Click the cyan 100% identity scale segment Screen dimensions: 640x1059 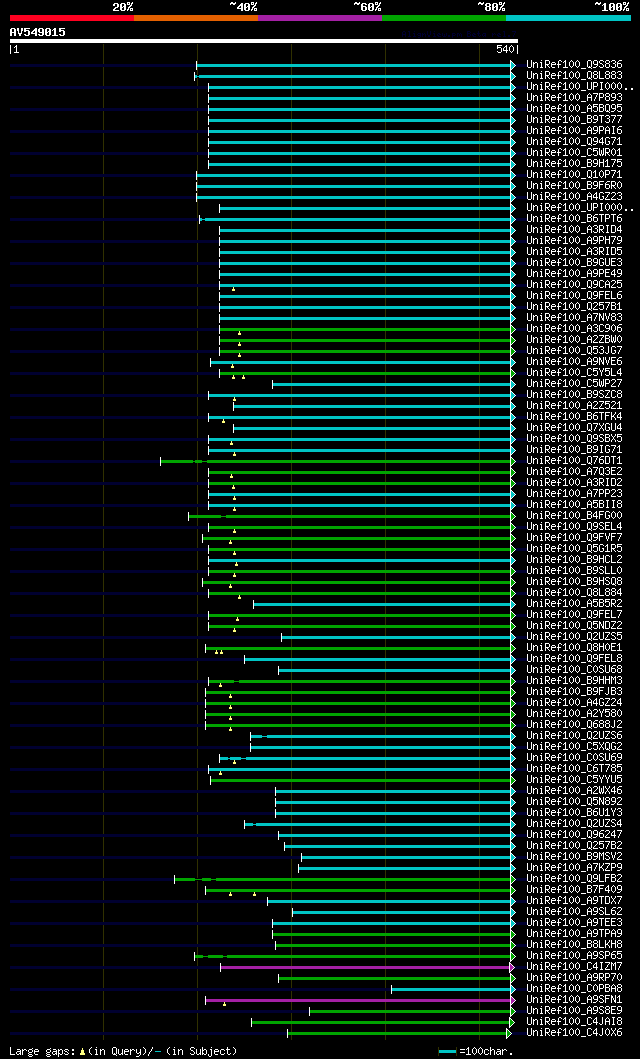pyautogui.click(x=568, y=18)
